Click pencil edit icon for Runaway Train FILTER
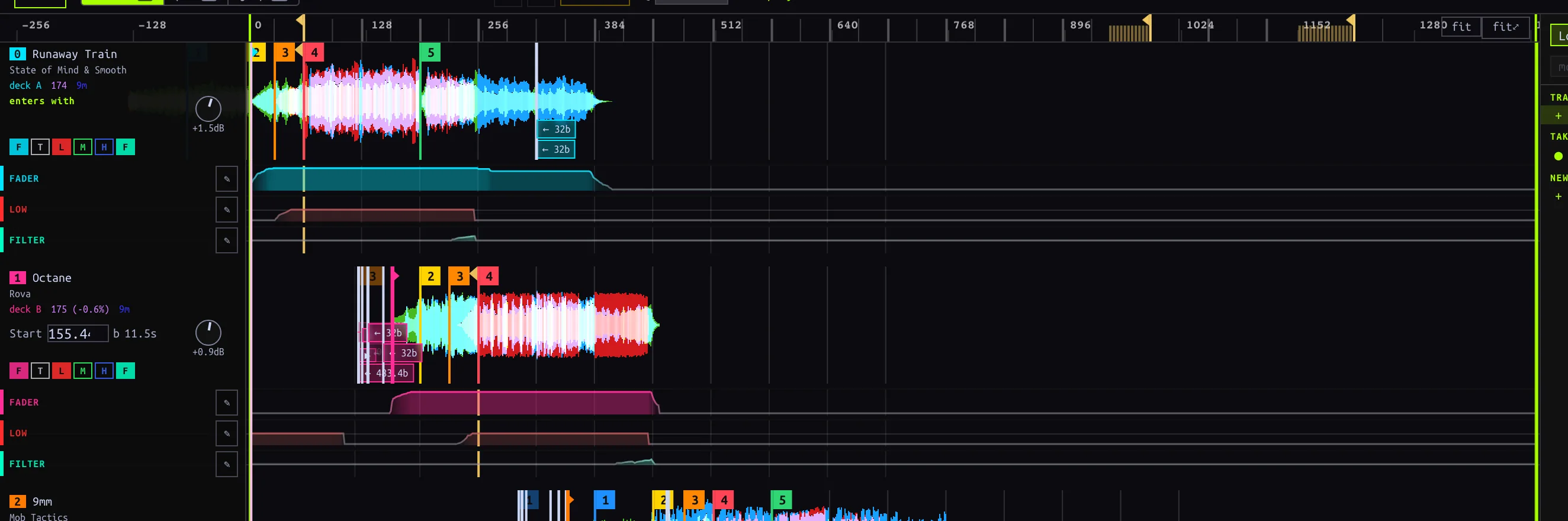Viewport: 1568px width, 521px height. pyautogui.click(x=226, y=240)
